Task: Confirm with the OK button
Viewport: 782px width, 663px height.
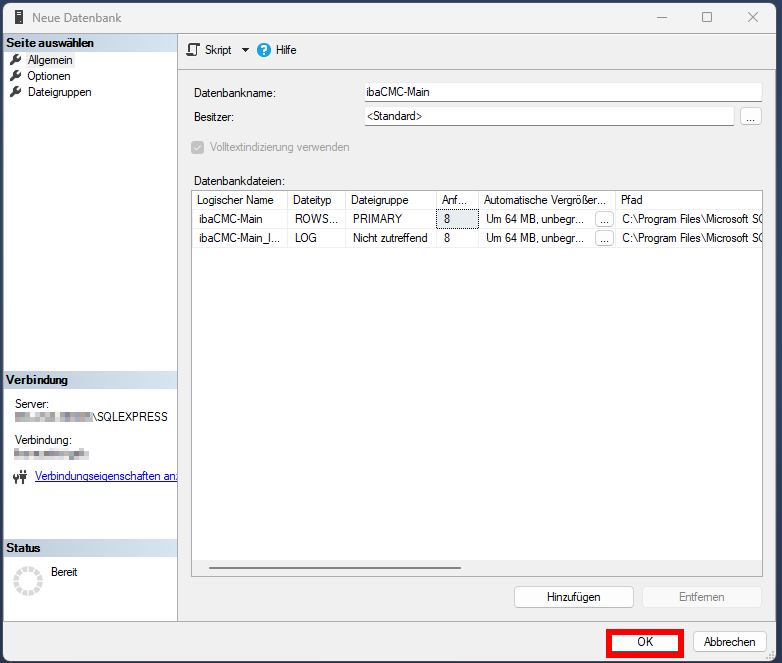Action: coord(644,642)
